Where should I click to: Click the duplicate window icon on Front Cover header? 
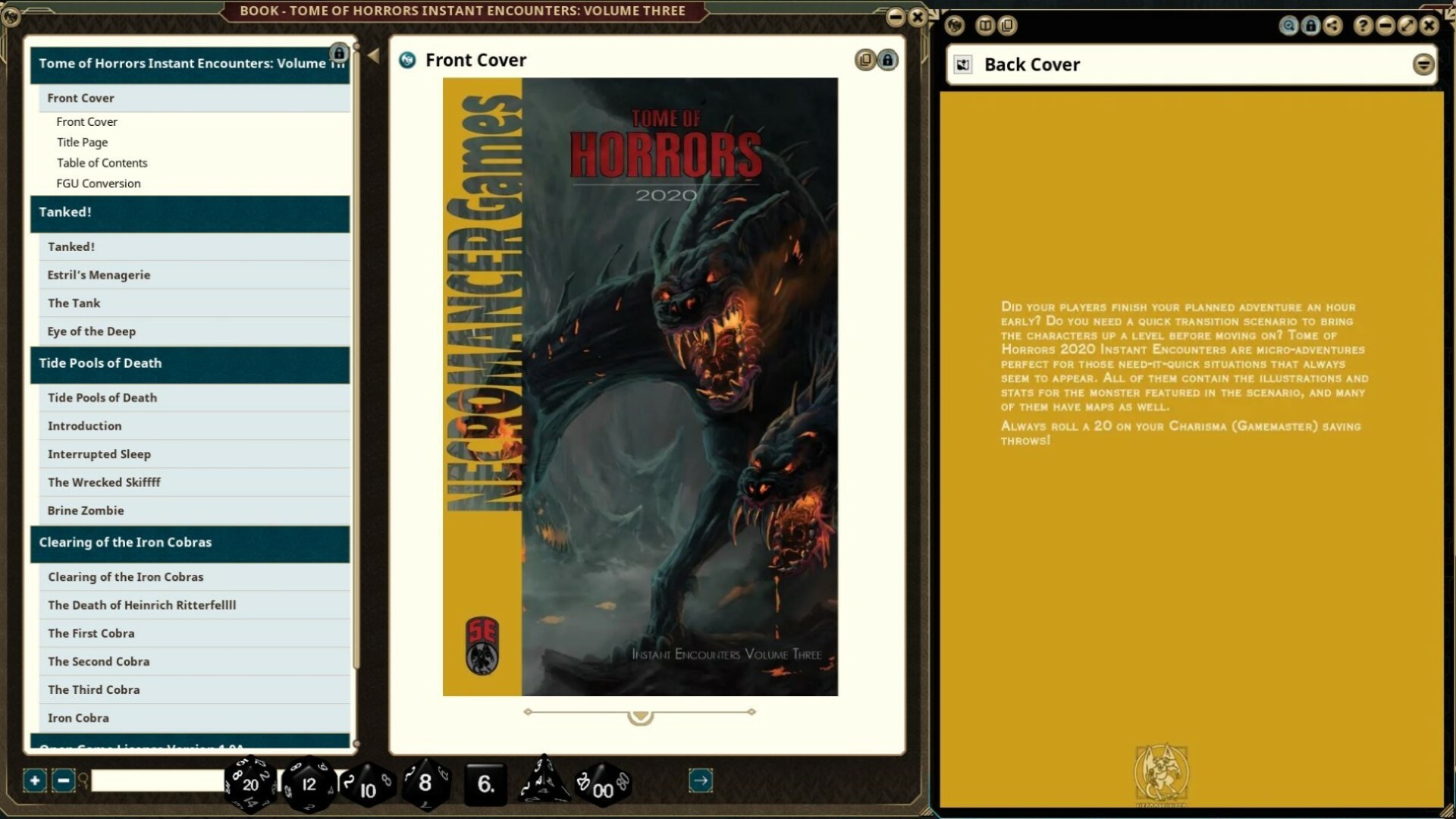(x=864, y=60)
